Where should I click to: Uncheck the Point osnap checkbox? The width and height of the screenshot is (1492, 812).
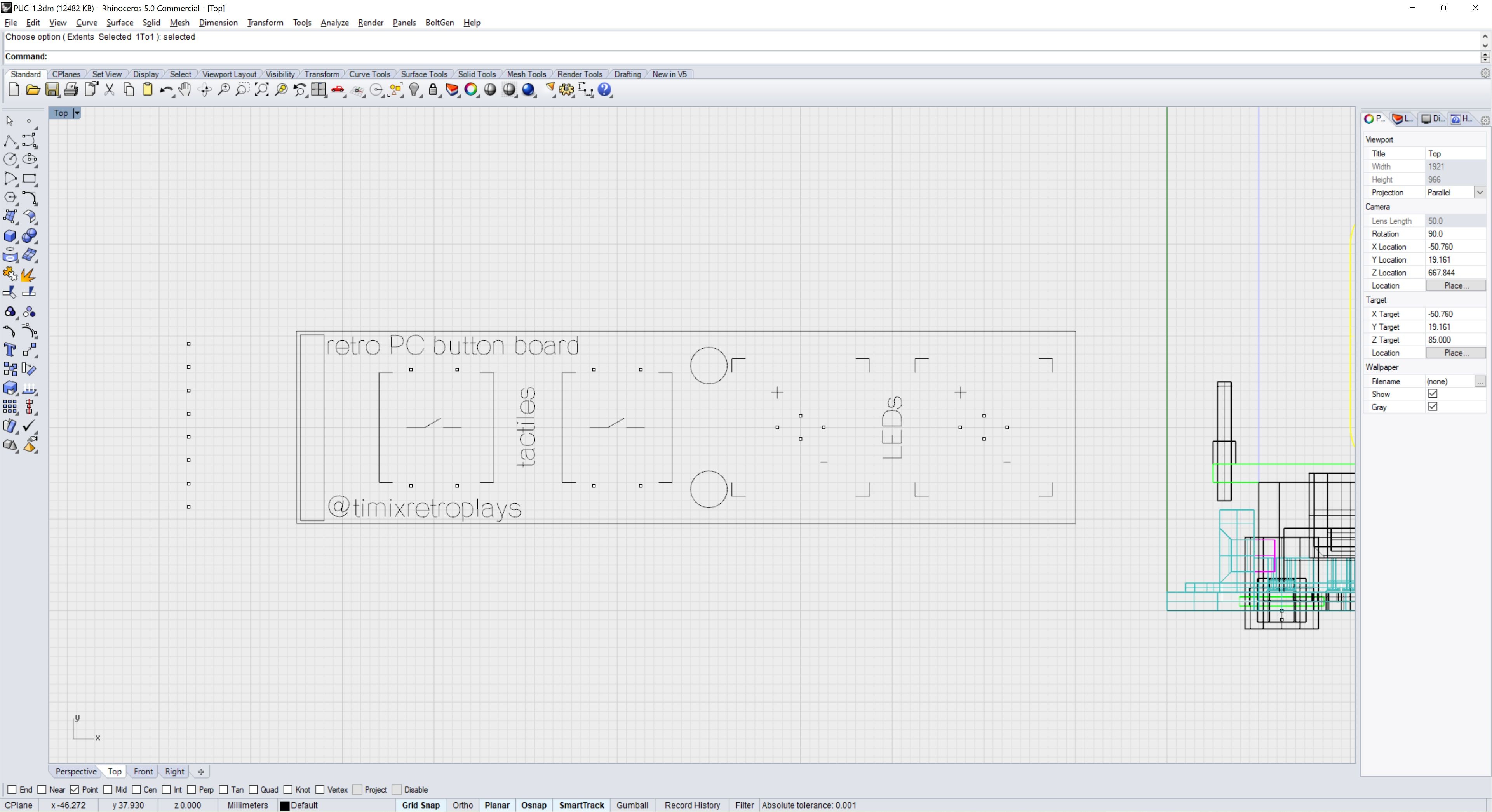coord(75,789)
